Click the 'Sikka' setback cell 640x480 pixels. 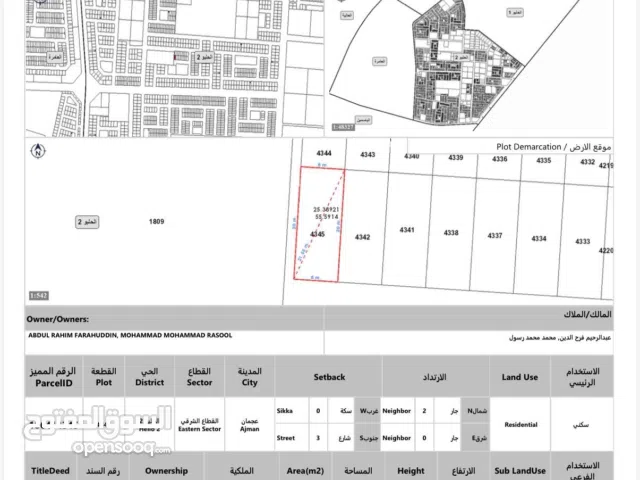coord(284,411)
